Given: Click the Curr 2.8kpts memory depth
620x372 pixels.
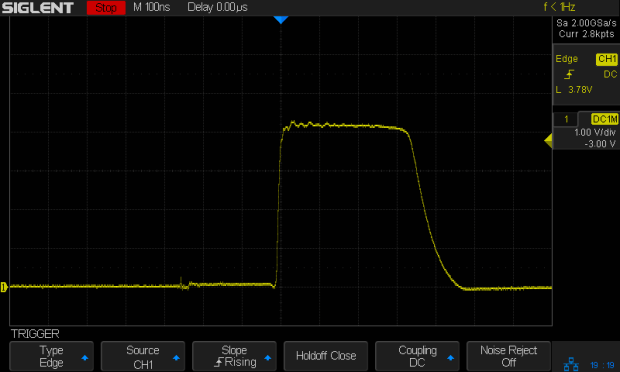Looking at the screenshot, I should [586, 34].
